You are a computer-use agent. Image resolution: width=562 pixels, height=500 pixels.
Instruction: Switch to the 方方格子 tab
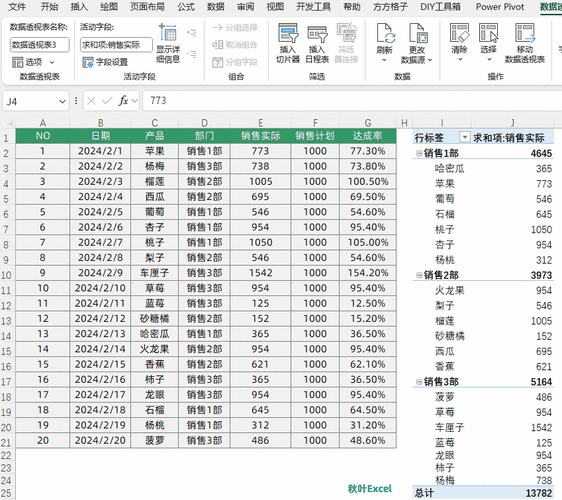coord(390,6)
